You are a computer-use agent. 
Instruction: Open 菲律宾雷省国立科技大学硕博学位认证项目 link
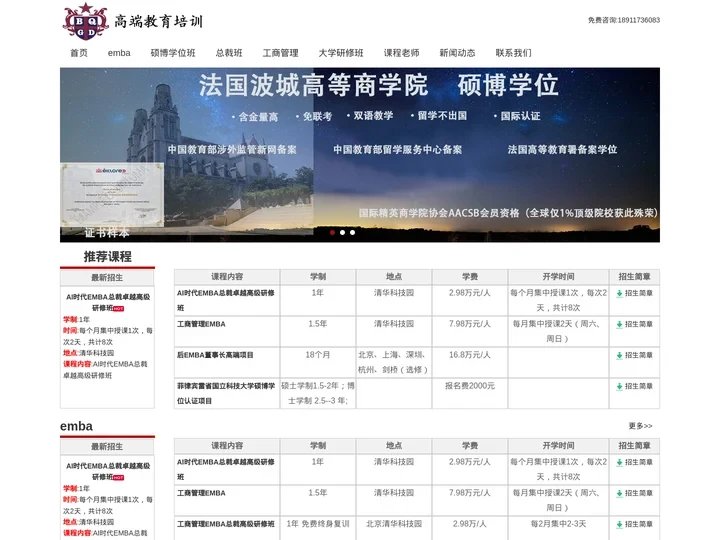pos(226,394)
